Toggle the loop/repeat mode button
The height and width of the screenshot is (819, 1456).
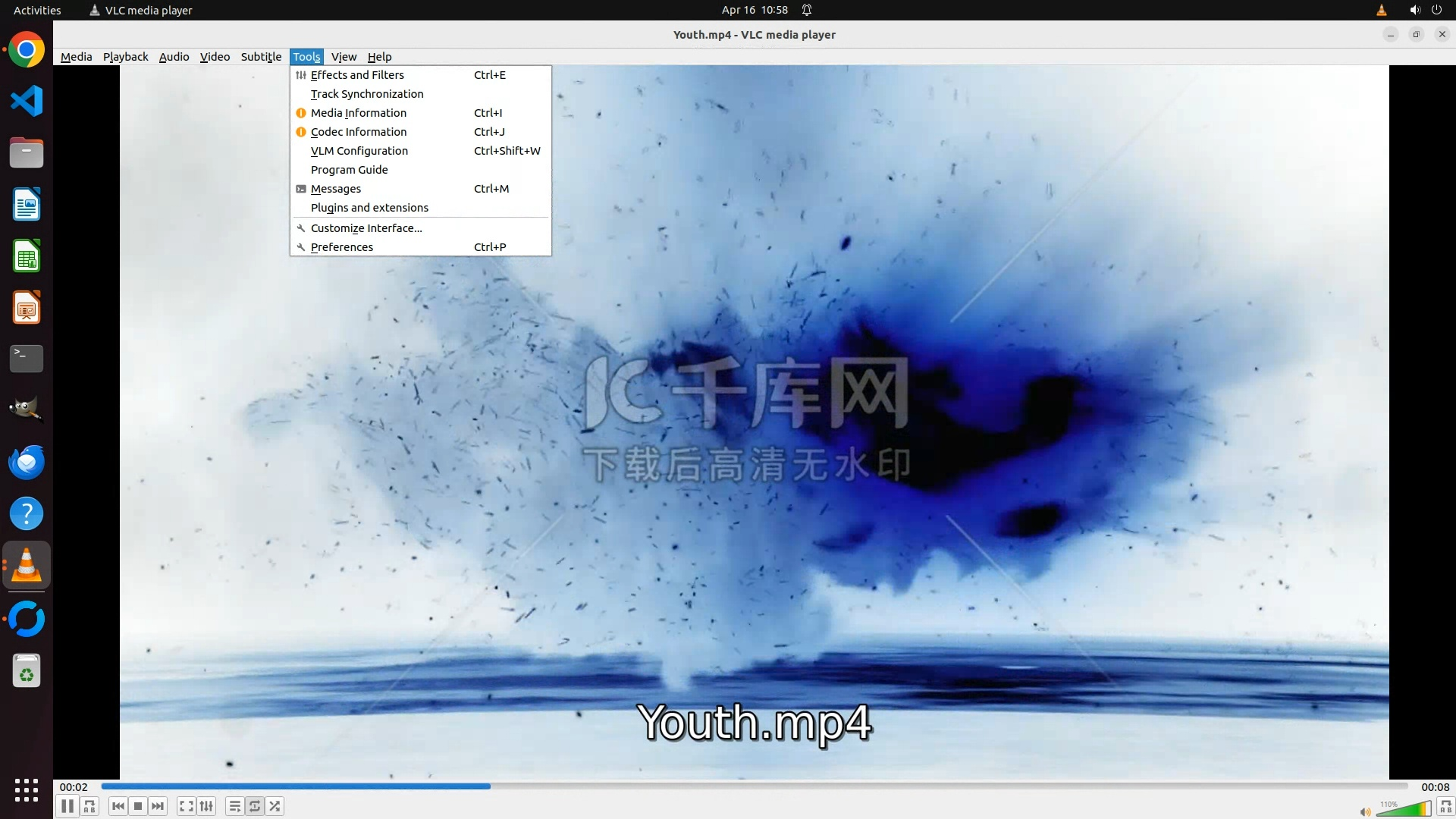(255, 806)
